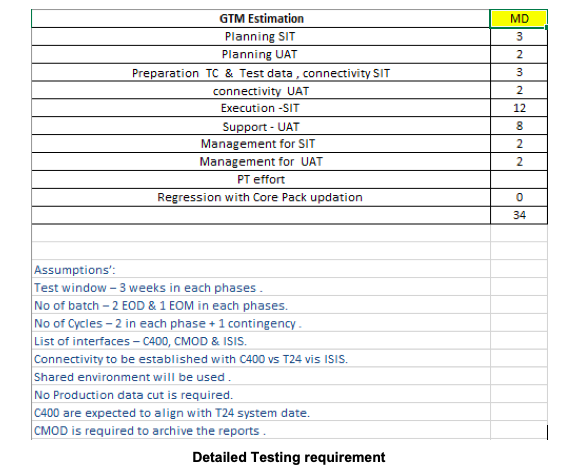Select the Management for UAT label
The width and height of the screenshot is (581, 476).
pyautogui.click(x=261, y=162)
